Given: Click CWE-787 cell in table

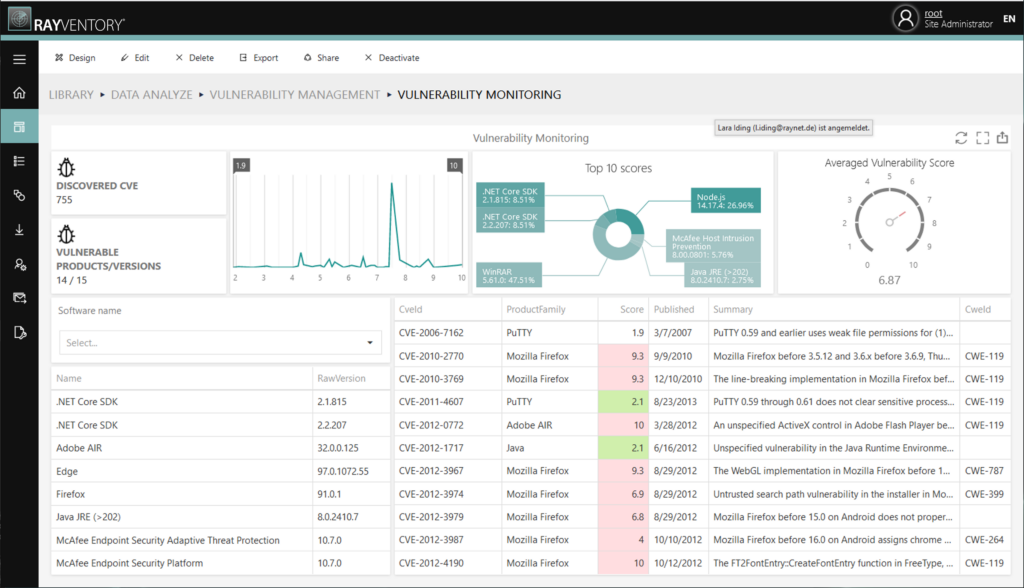Looking at the screenshot, I should click(x=984, y=470).
